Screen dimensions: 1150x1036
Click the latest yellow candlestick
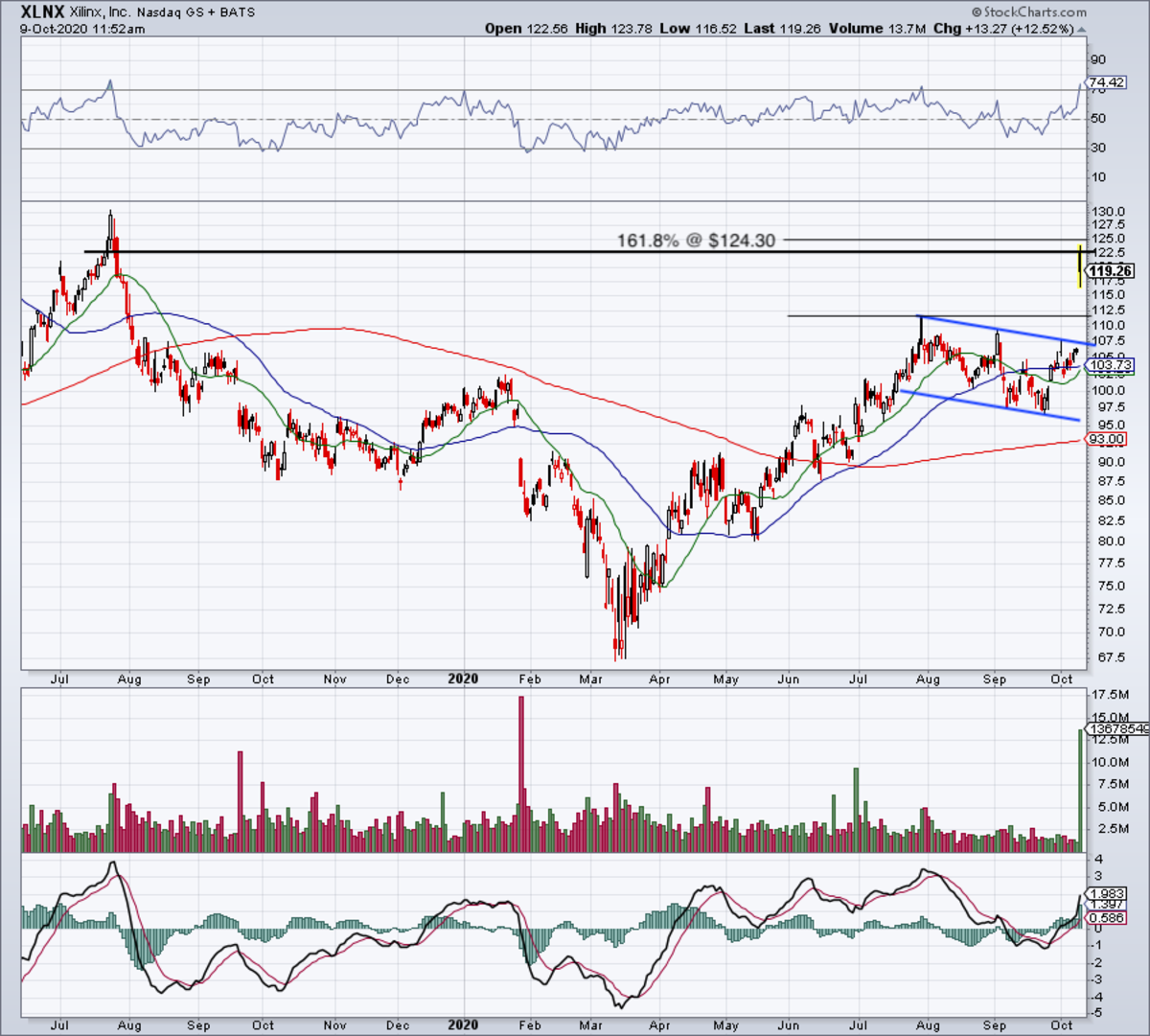1080,265
